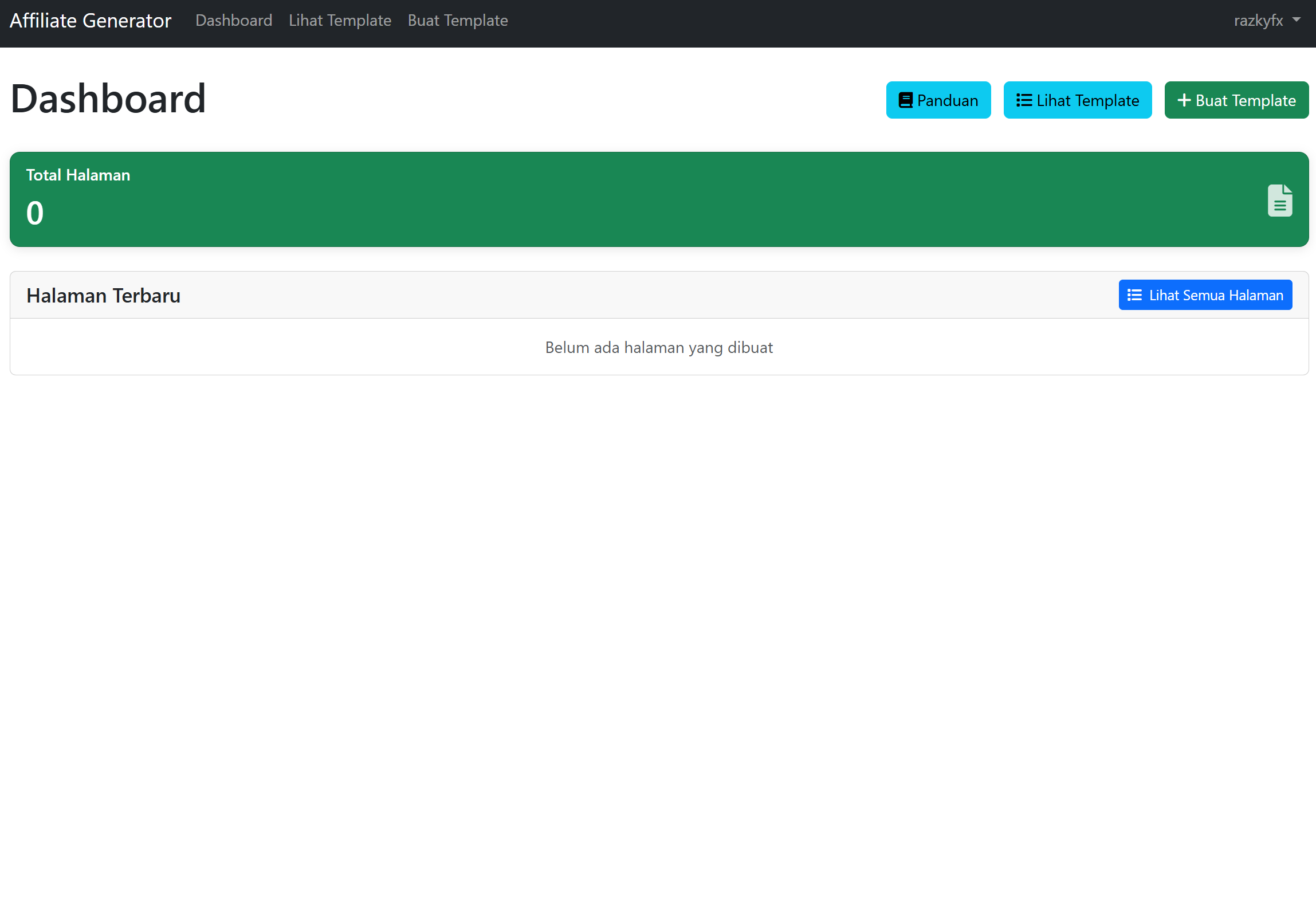1316x899 pixels.
Task: Click the document icon in Total Halaman card
Action: (1279, 200)
